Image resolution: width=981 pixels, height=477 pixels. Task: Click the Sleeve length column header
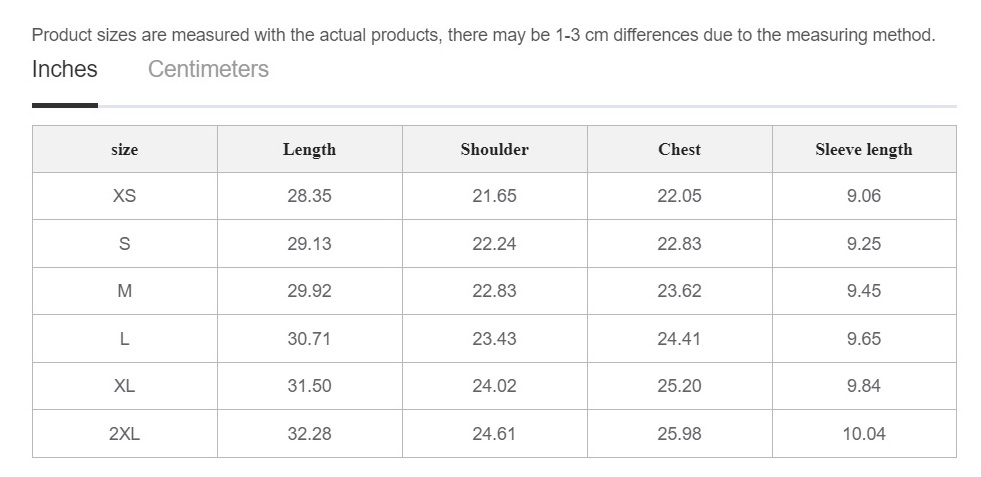coord(864,149)
